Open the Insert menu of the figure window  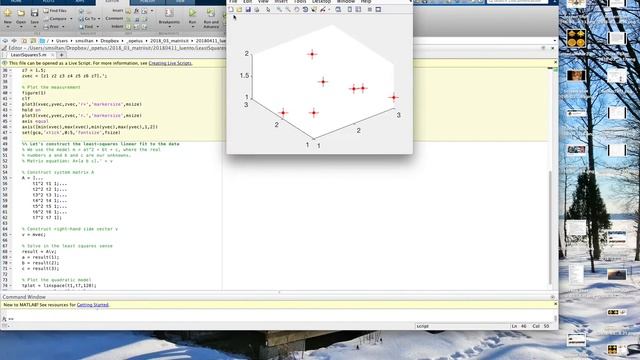(281, 2)
